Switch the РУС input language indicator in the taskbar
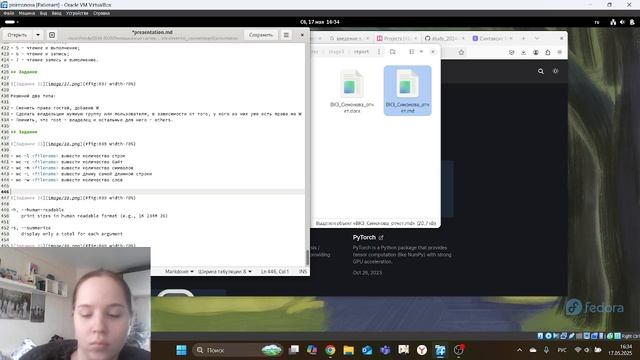Screen dimensions: 640x360 click(562, 350)
